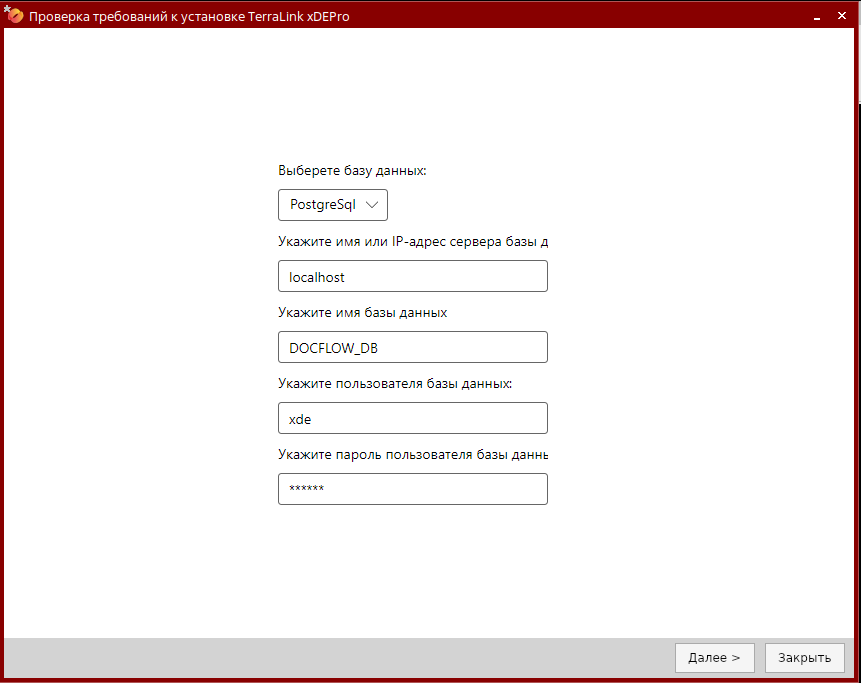
Task: Click the label Укажите пользователя базы данных:
Action: click(x=395, y=384)
